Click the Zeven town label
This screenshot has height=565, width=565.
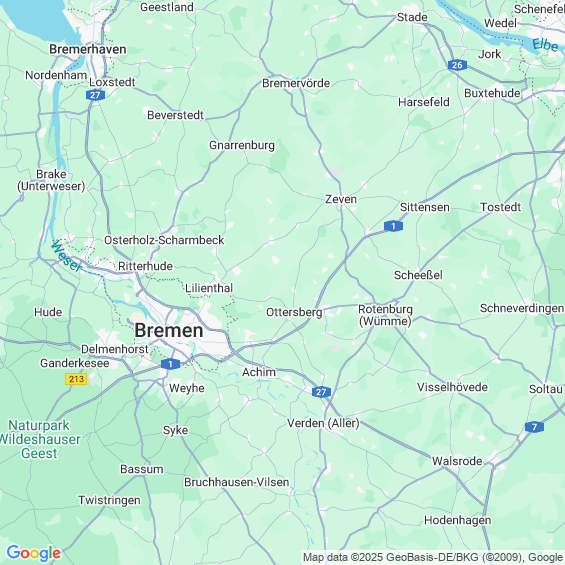[x=341, y=199]
